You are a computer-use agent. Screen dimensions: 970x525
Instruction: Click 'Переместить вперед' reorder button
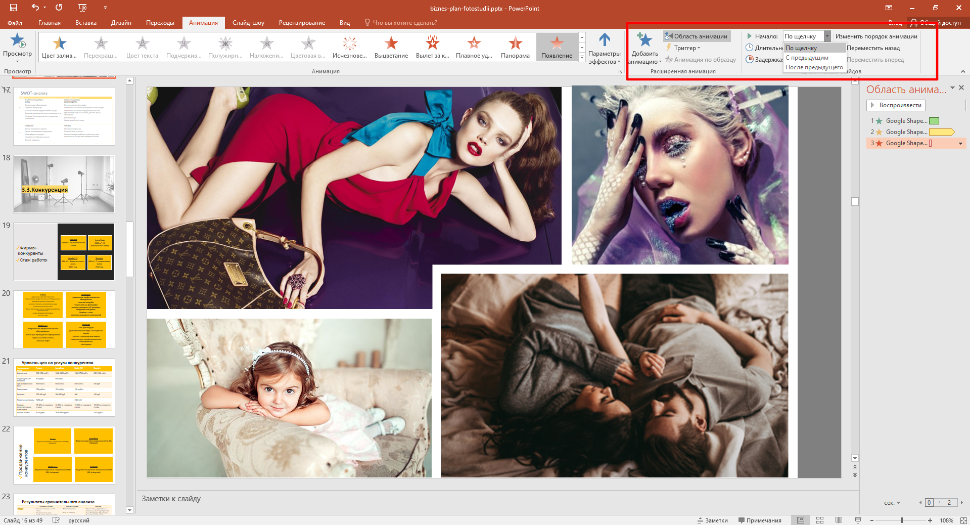tap(875, 59)
